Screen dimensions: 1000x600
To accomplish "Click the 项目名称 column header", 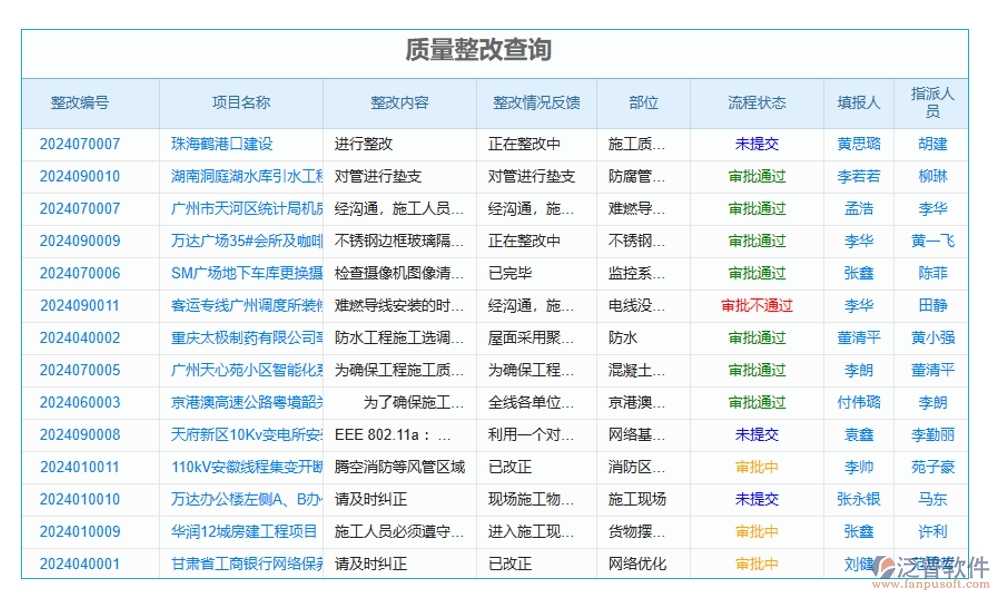I will (x=237, y=102).
